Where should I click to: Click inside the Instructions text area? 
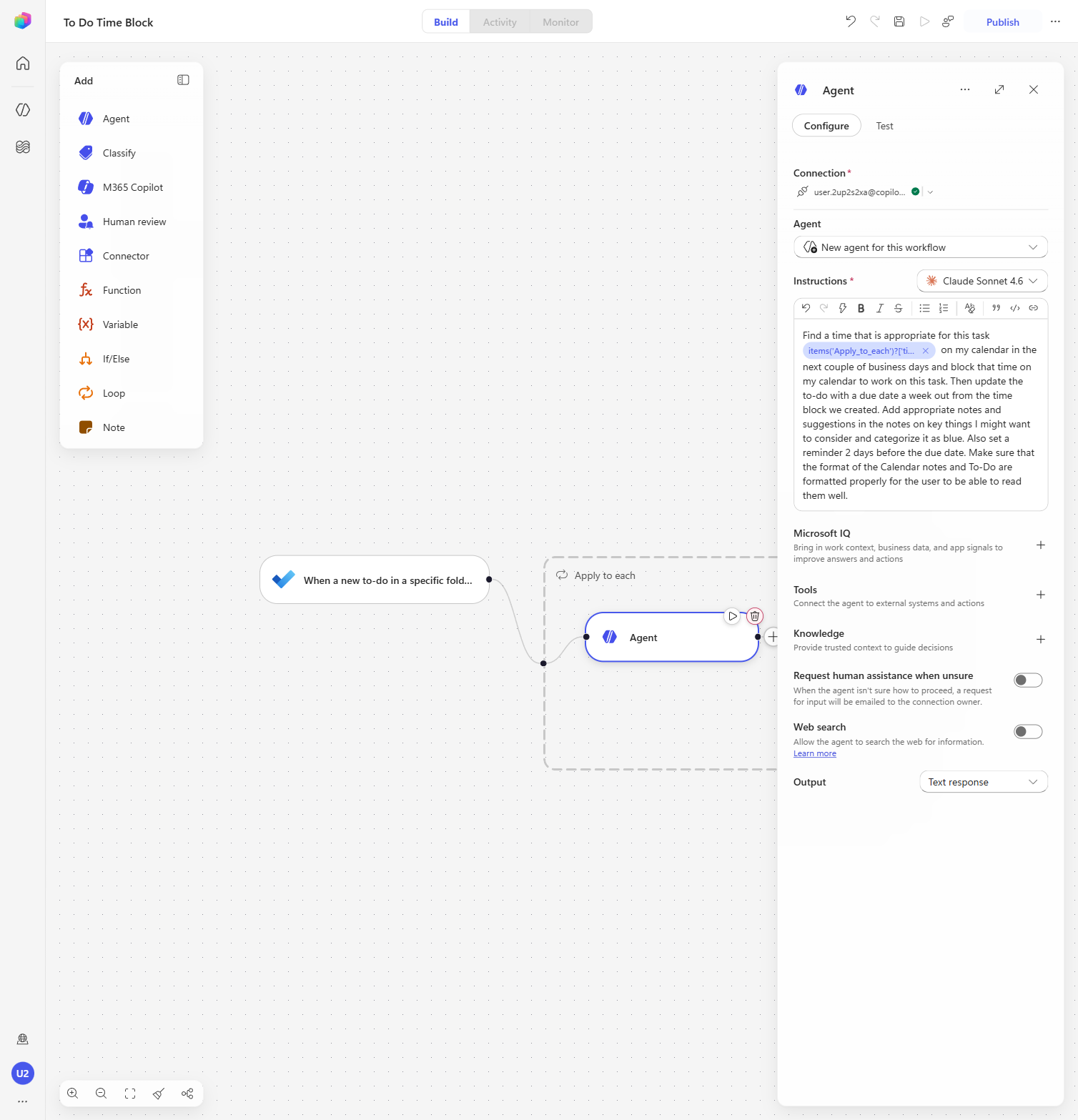[921, 415]
